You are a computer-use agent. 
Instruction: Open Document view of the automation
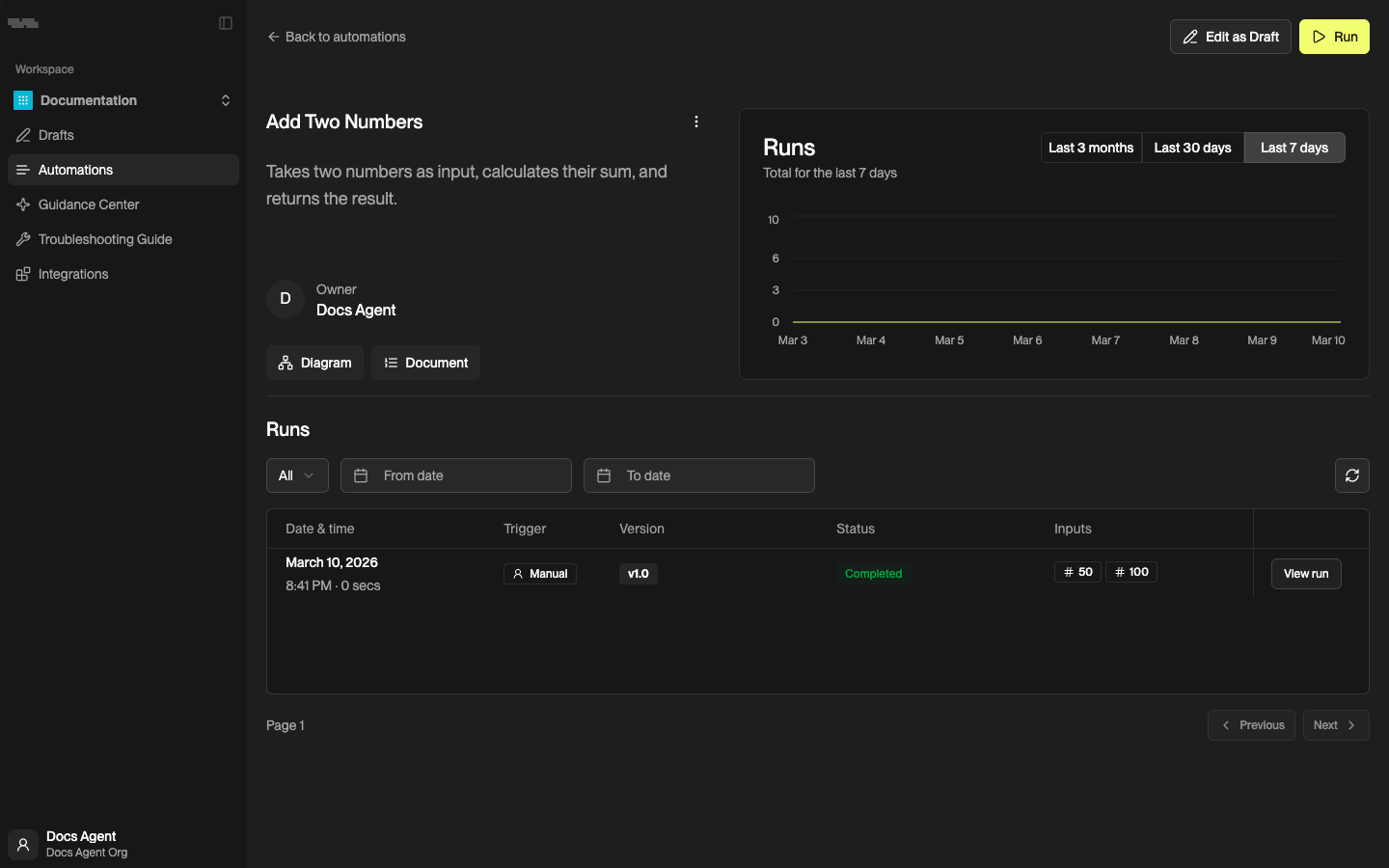(425, 363)
